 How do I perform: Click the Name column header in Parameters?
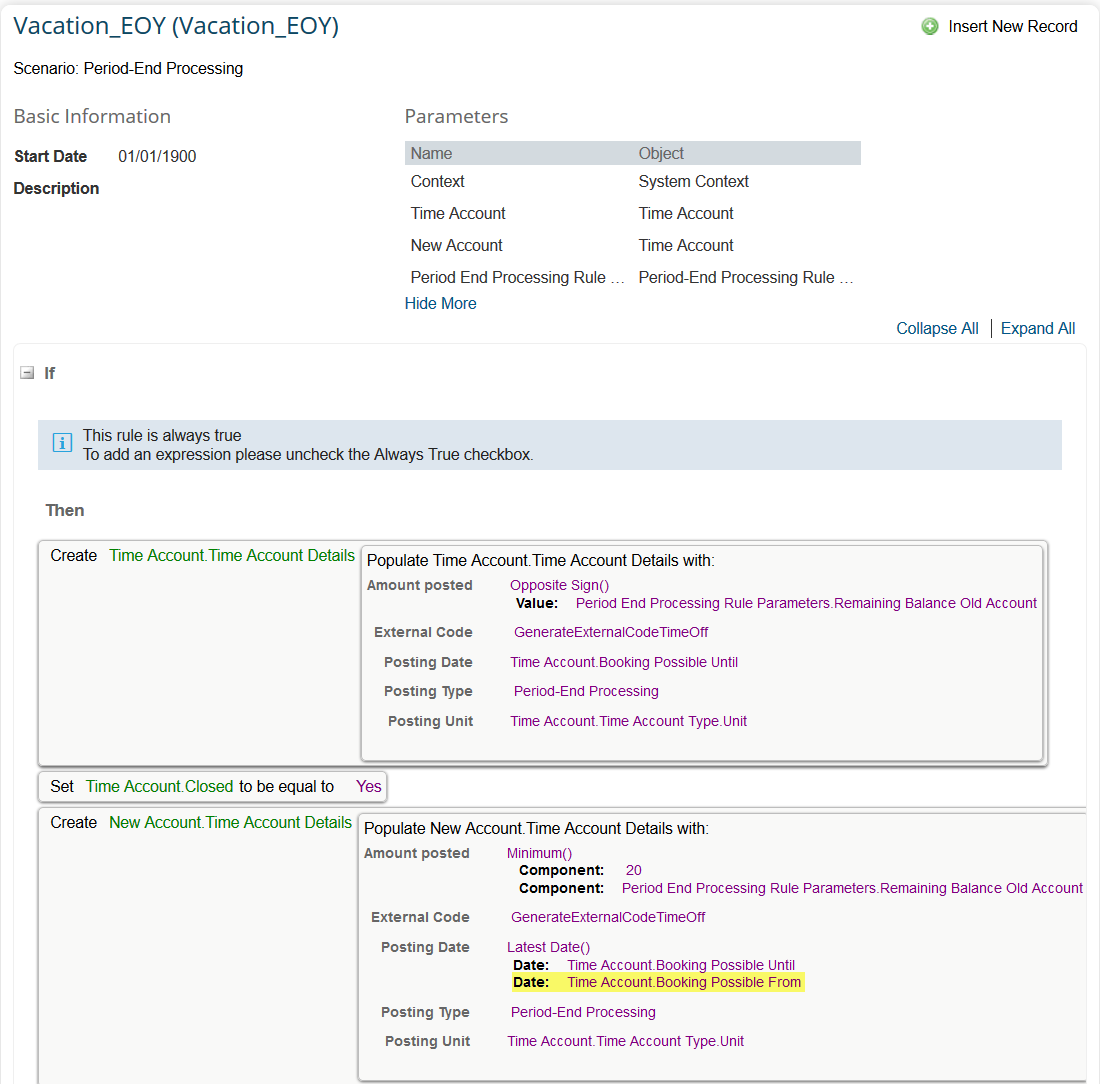[x=431, y=154]
